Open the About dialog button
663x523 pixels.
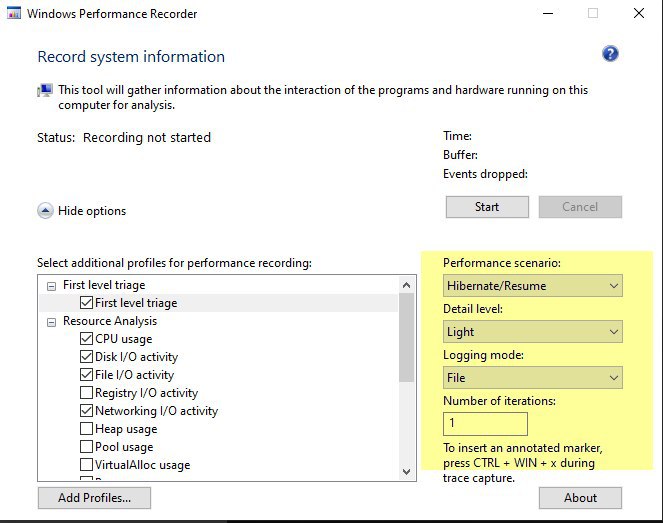[x=580, y=498]
